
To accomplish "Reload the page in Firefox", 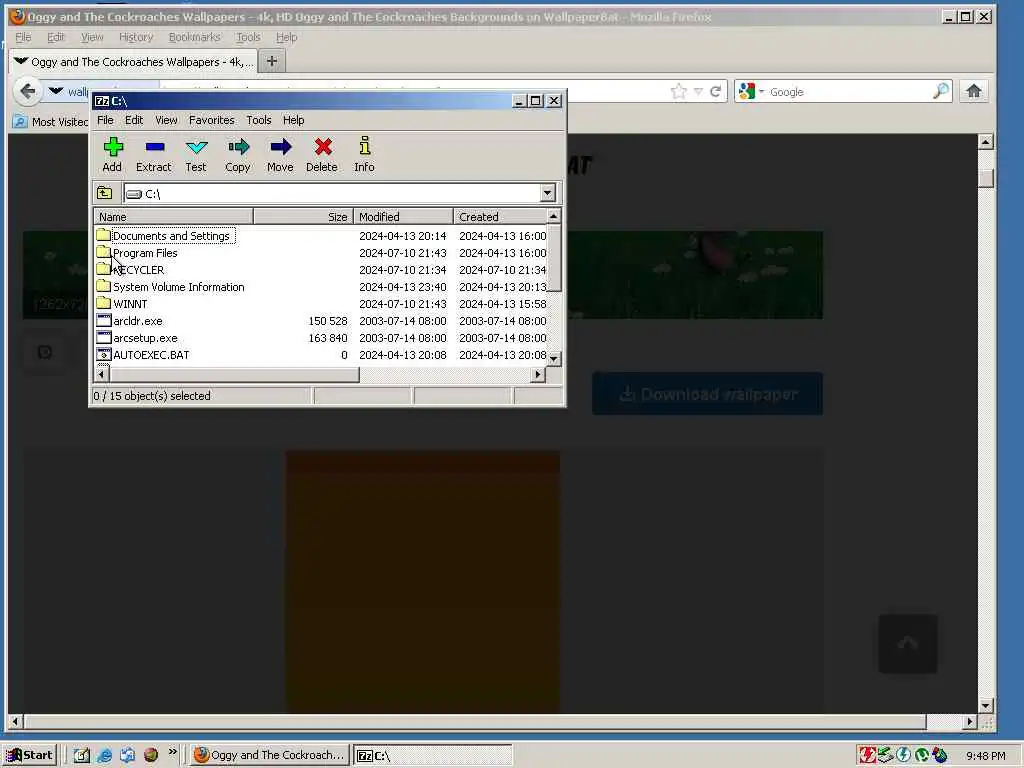I will tap(716, 91).
